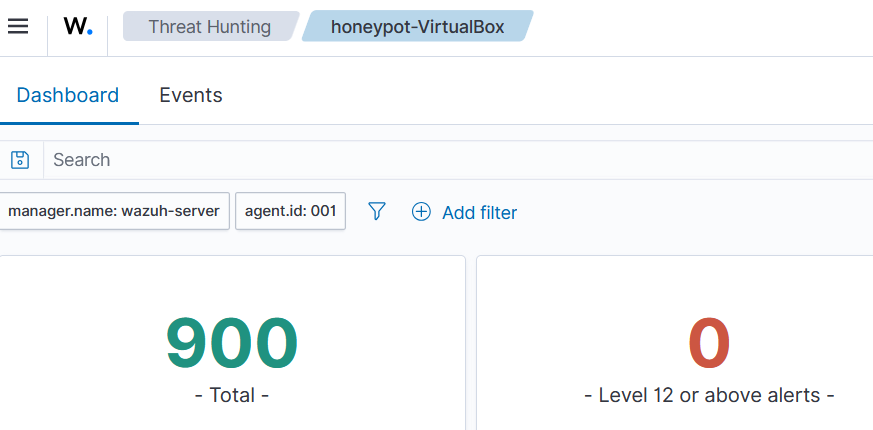This screenshot has height=430, width=873.
Task: Open the filter options funnel icon
Action: (x=377, y=212)
